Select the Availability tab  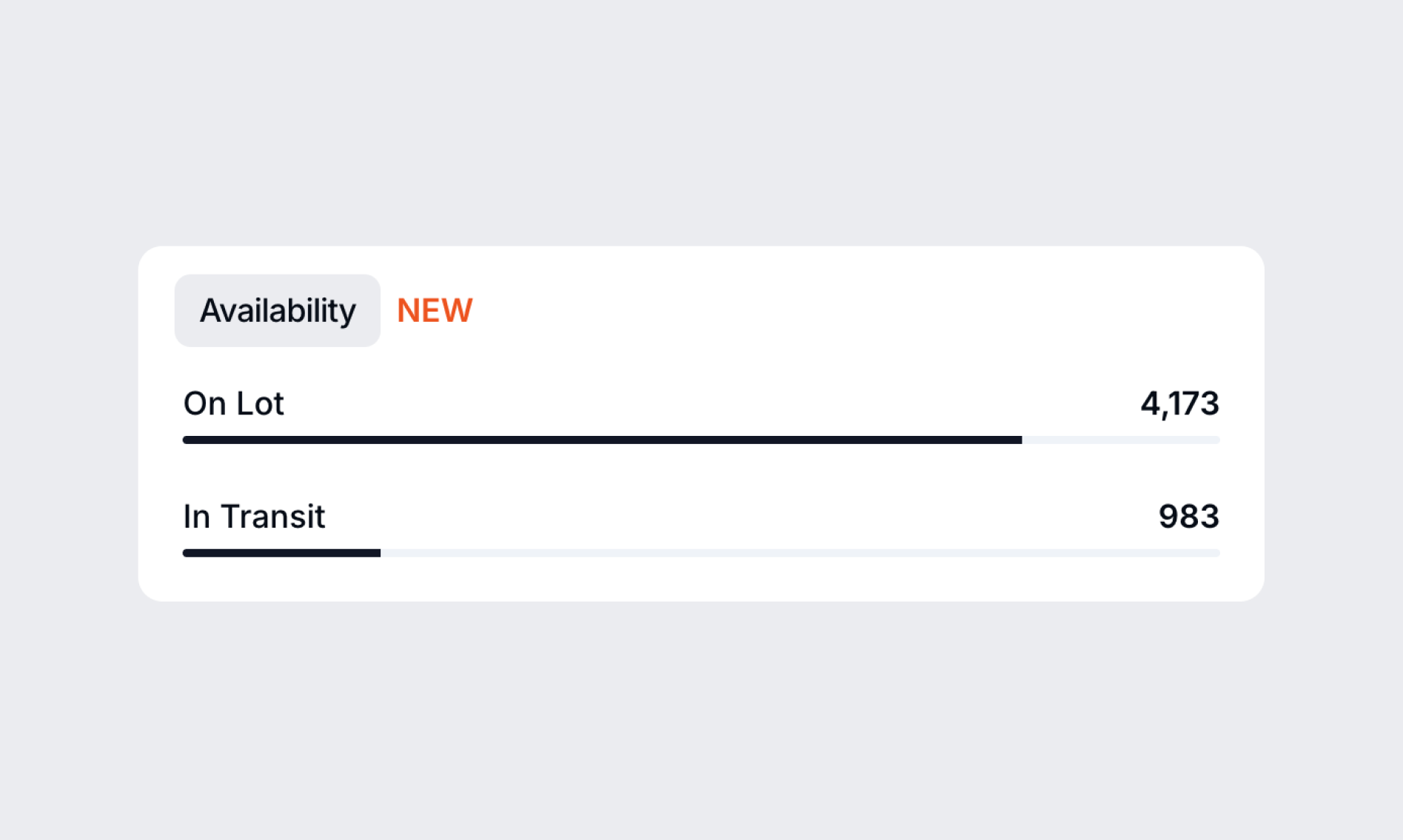pos(277,311)
